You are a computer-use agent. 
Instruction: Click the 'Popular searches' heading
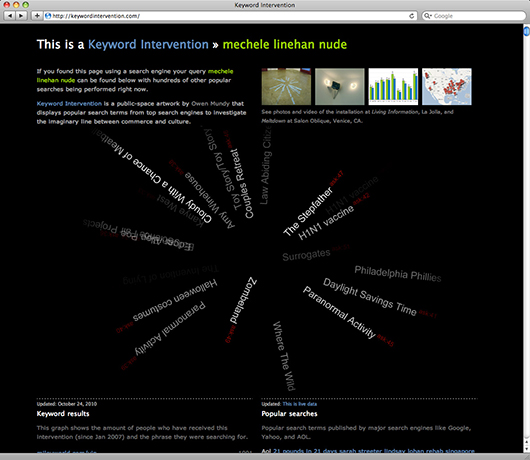tap(289, 414)
